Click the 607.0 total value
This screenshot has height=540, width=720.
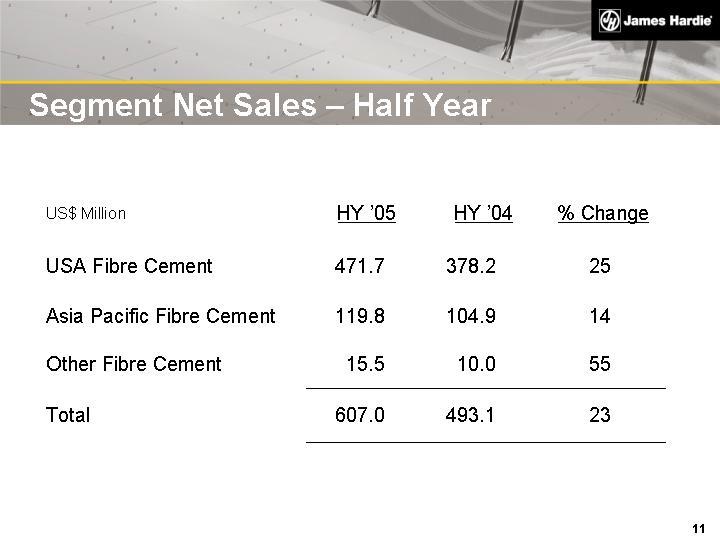(359, 414)
